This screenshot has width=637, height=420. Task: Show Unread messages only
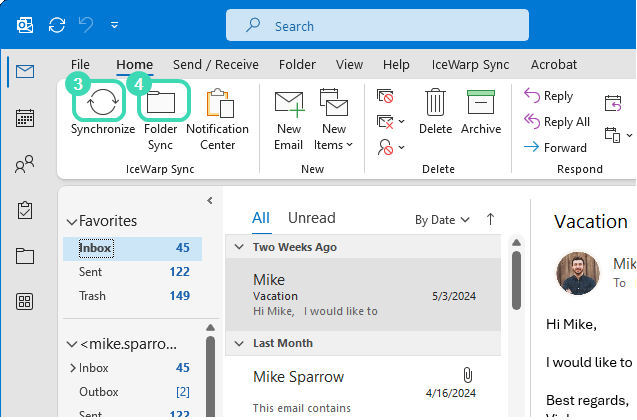(311, 218)
